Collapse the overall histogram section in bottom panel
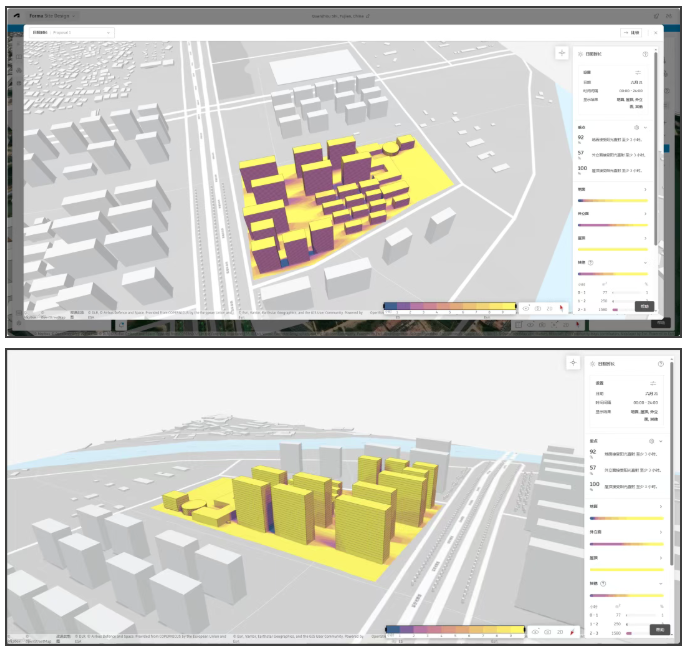The height and width of the screenshot is (649, 688). [x=661, y=584]
